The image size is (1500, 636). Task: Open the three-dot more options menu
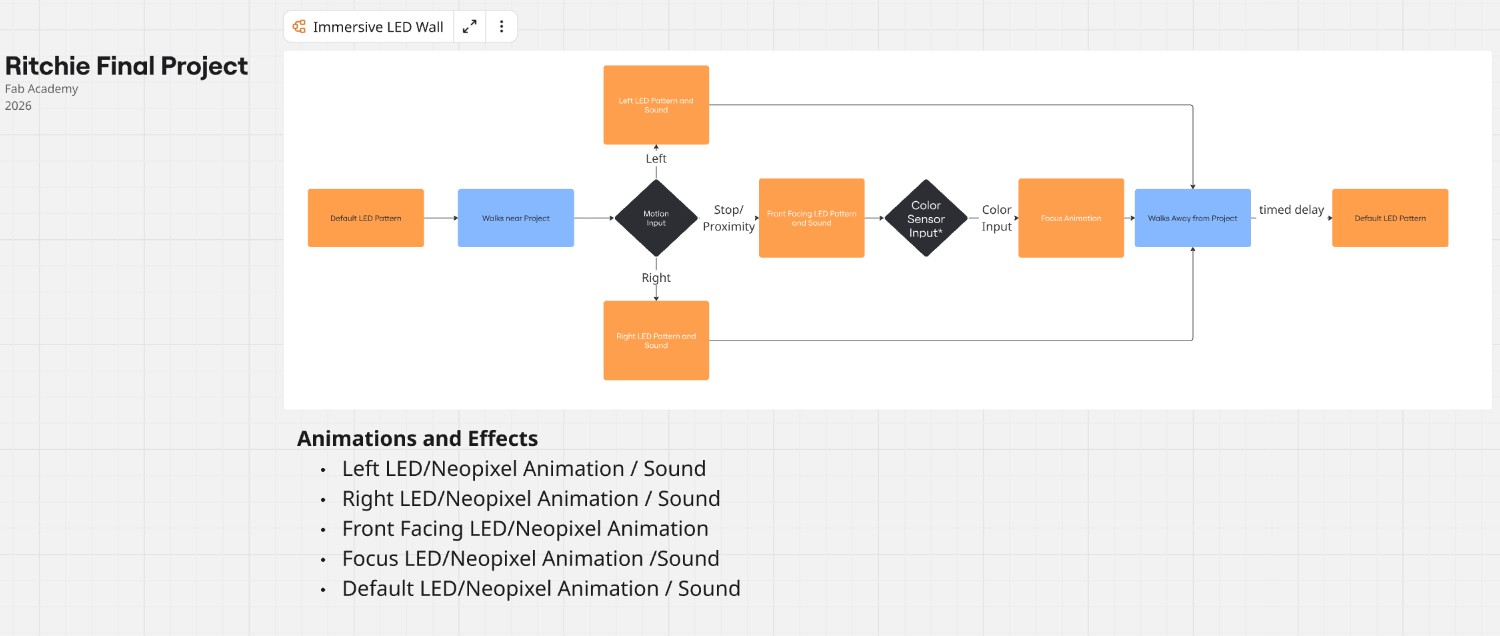501,27
